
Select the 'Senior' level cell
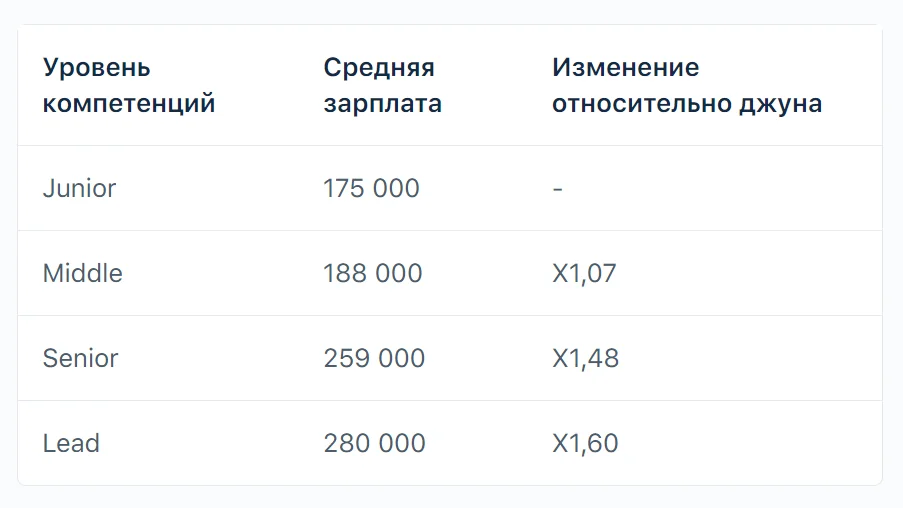pos(80,358)
